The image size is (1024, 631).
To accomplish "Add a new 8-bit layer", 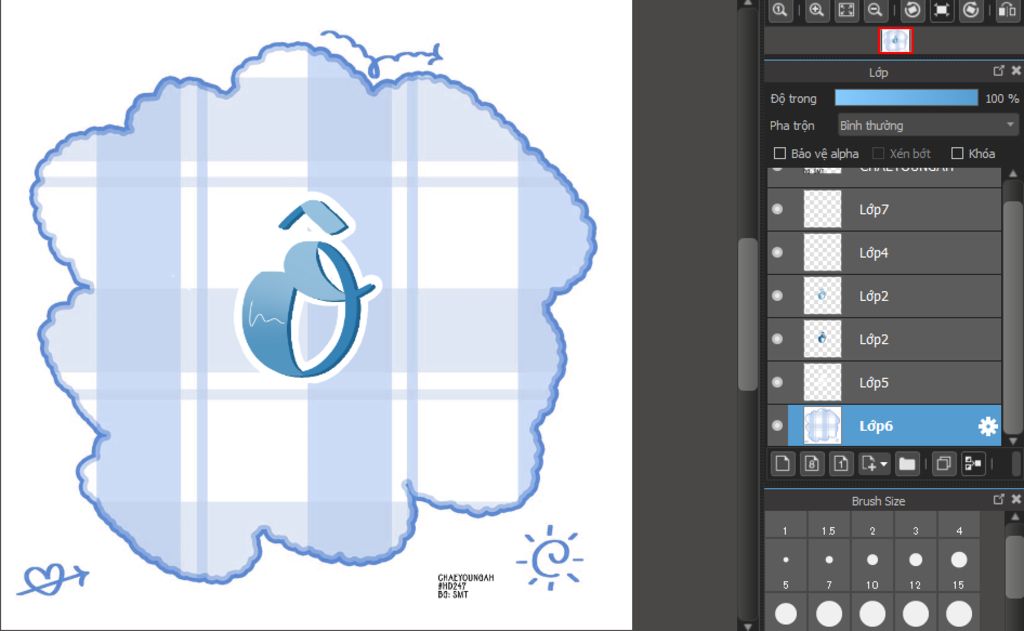I will click(x=812, y=464).
